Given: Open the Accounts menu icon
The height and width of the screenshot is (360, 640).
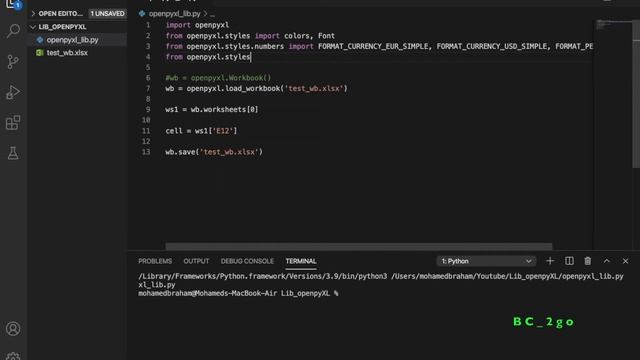Looking at the screenshot, I should [13, 329].
